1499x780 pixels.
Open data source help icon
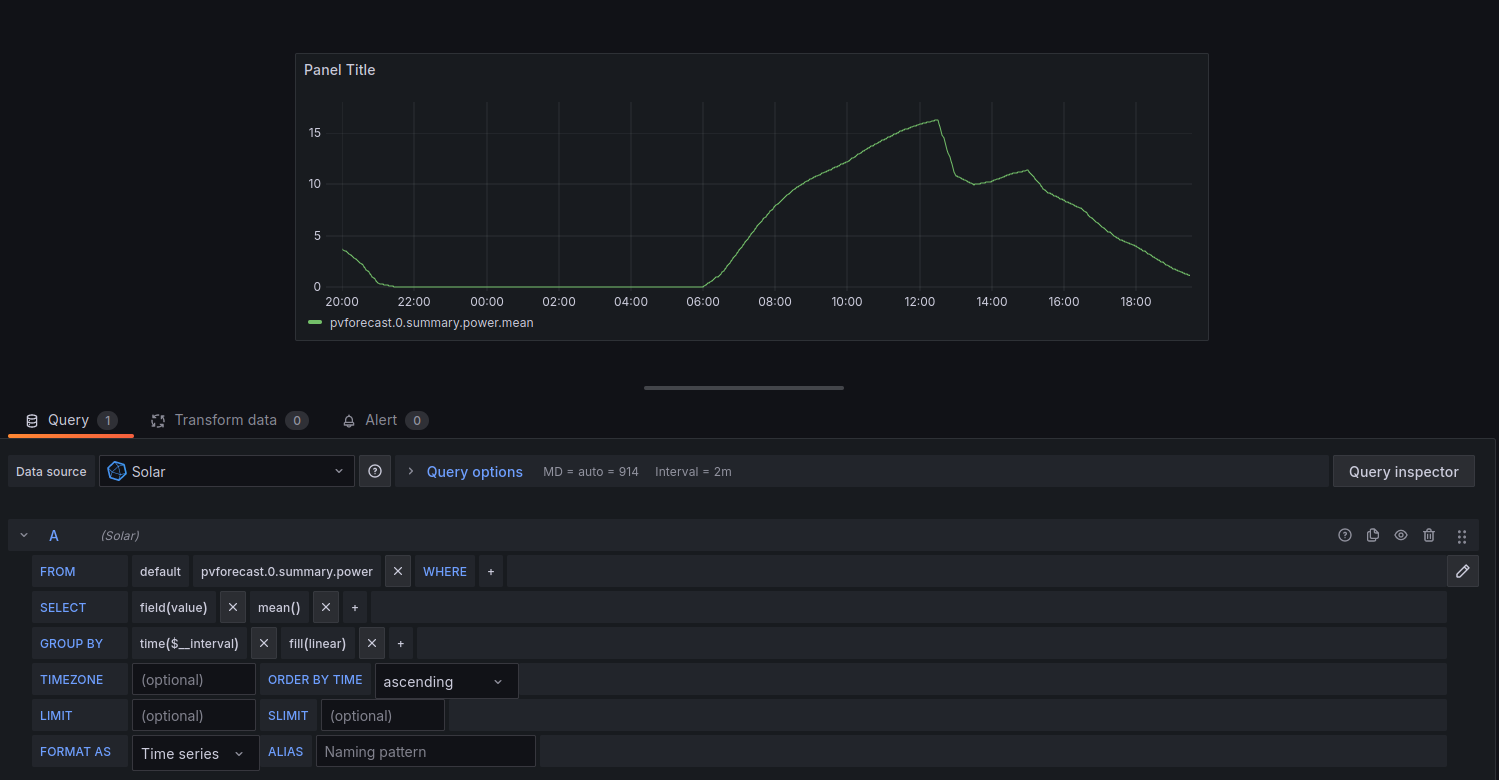coord(375,471)
